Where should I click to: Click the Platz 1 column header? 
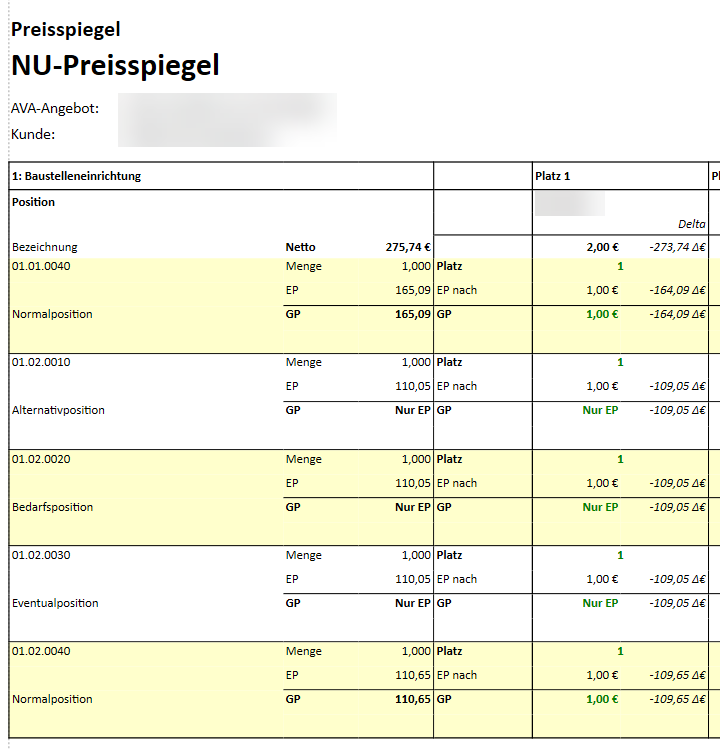(x=552, y=176)
